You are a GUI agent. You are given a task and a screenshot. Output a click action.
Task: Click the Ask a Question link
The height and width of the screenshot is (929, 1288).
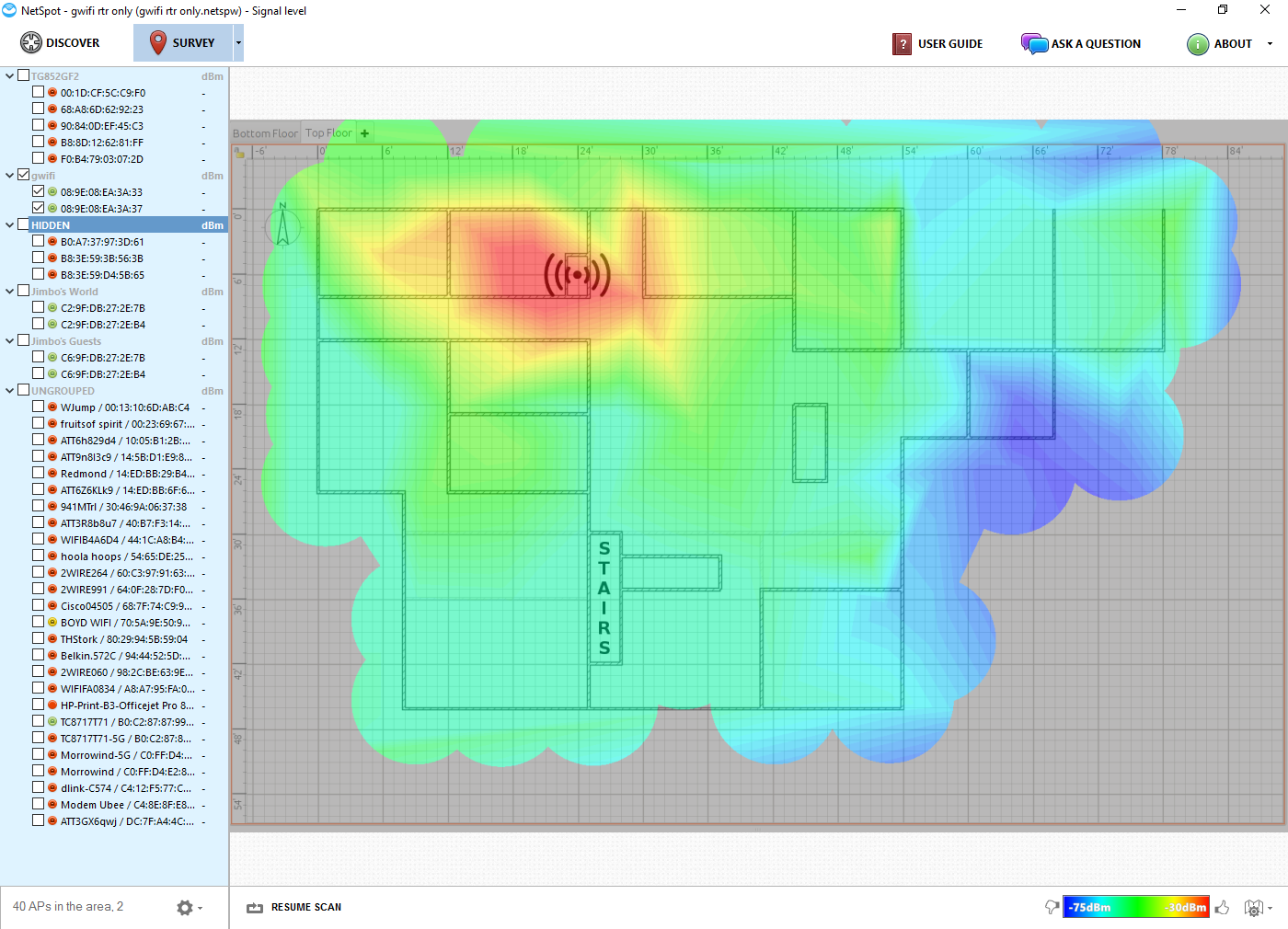tap(1096, 44)
